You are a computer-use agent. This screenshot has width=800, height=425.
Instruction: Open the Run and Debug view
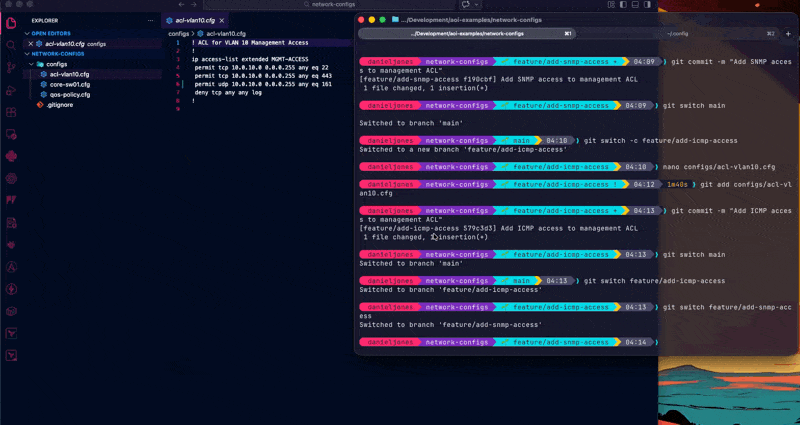(11, 90)
